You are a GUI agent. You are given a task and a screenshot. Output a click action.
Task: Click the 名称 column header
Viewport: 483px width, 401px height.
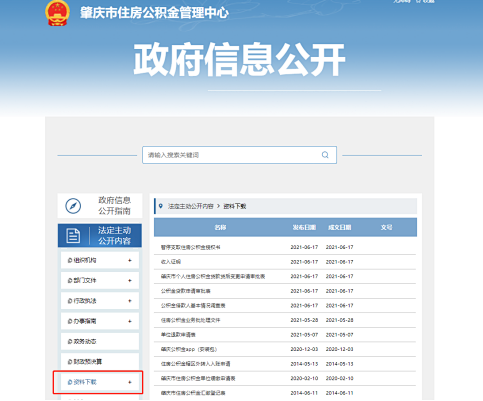(x=220, y=227)
